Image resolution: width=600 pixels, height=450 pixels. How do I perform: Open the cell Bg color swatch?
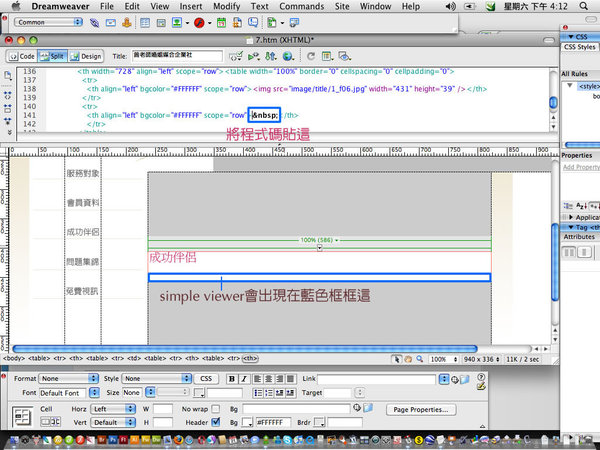click(x=247, y=422)
